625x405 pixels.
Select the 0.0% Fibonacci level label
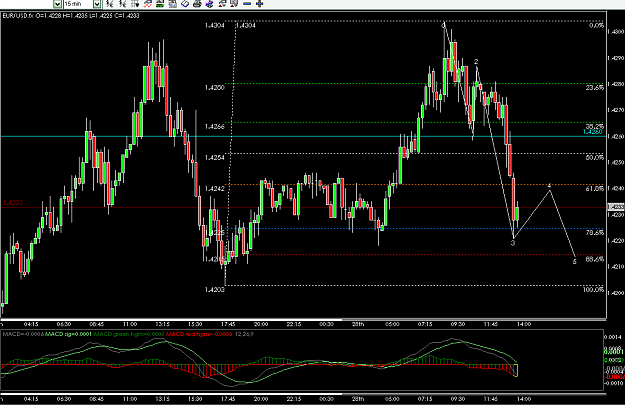(596, 25)
